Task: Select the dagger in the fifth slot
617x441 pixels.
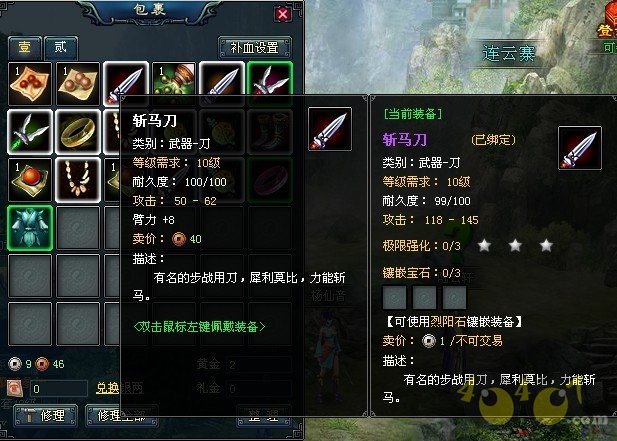Action: 222,79
